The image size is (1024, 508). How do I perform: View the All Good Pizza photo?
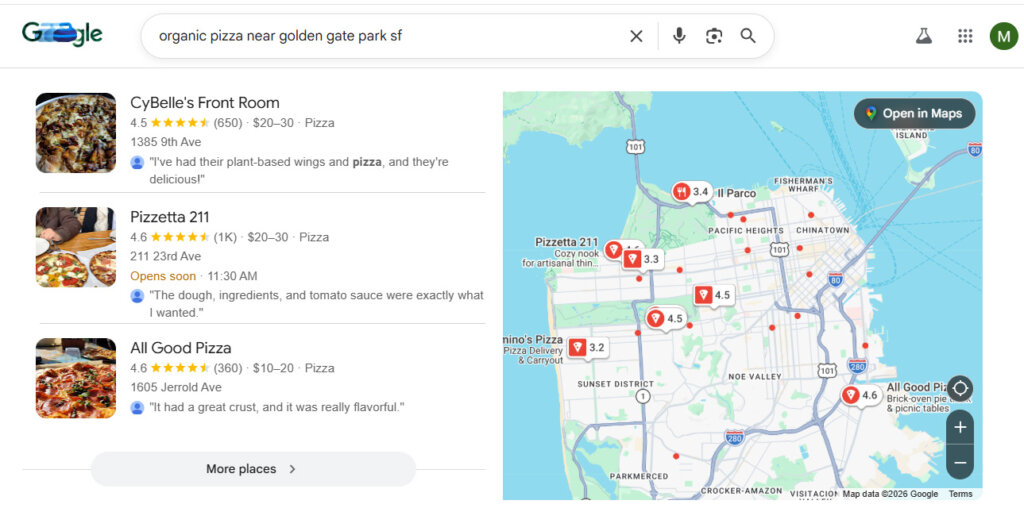(76, 378)
